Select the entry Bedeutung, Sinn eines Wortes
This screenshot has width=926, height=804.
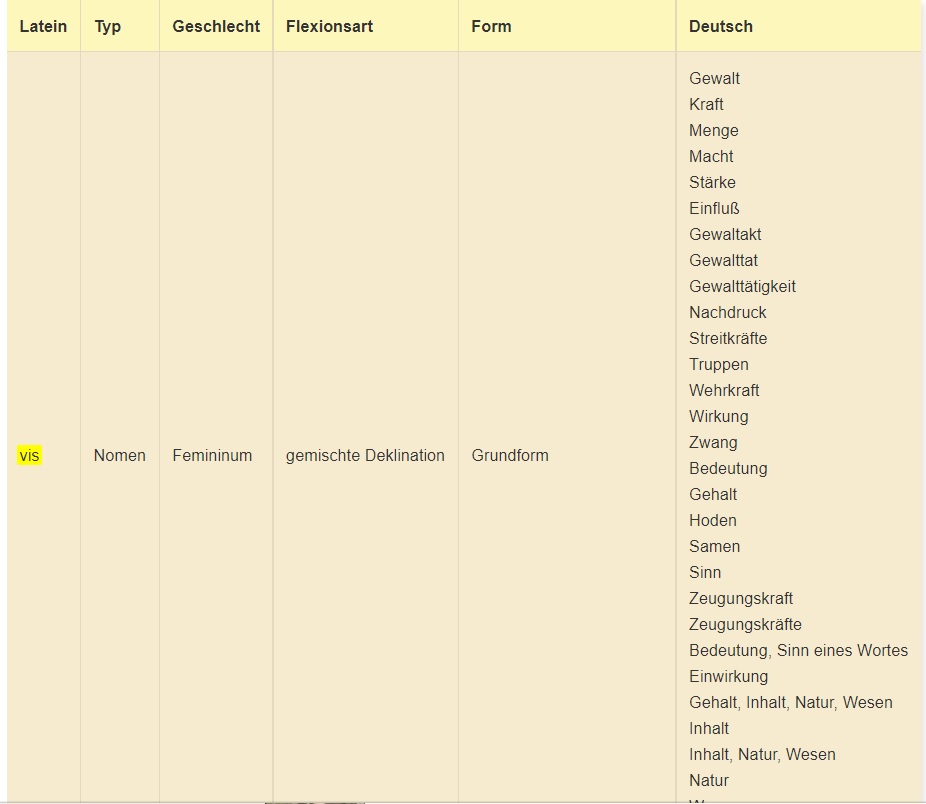[x=798, y=650]
